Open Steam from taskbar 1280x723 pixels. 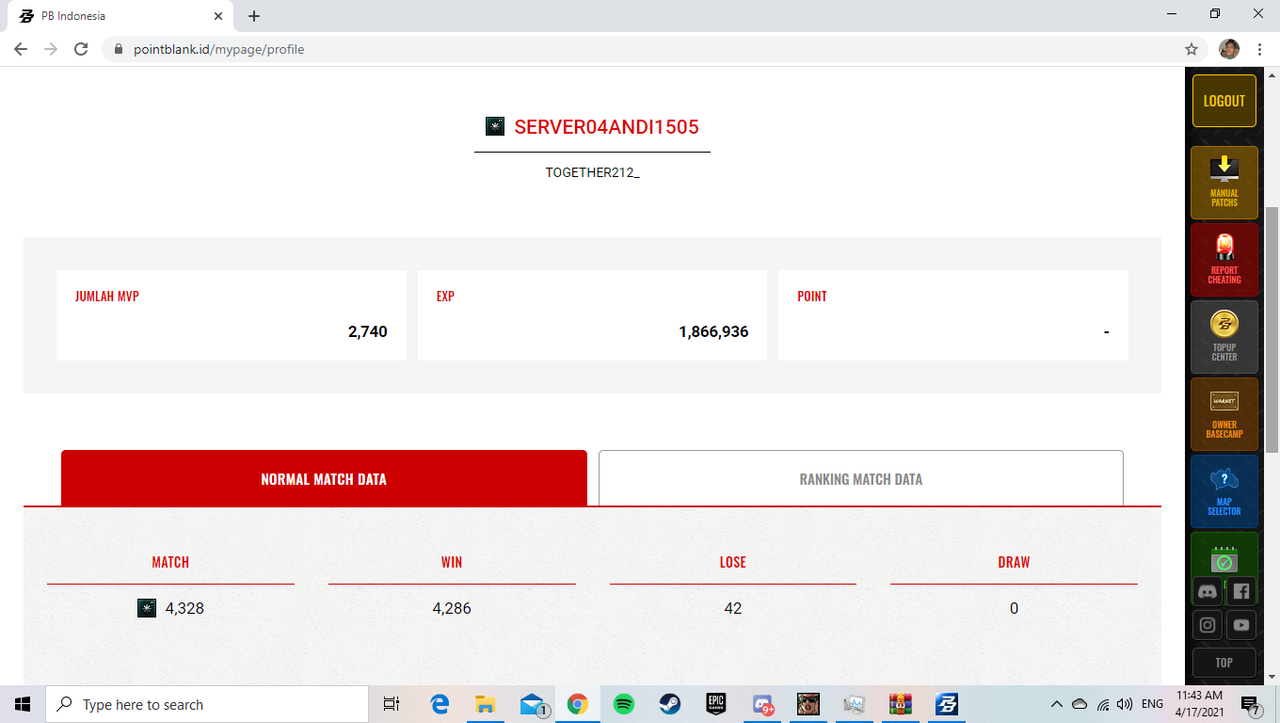tap(670, 704)
